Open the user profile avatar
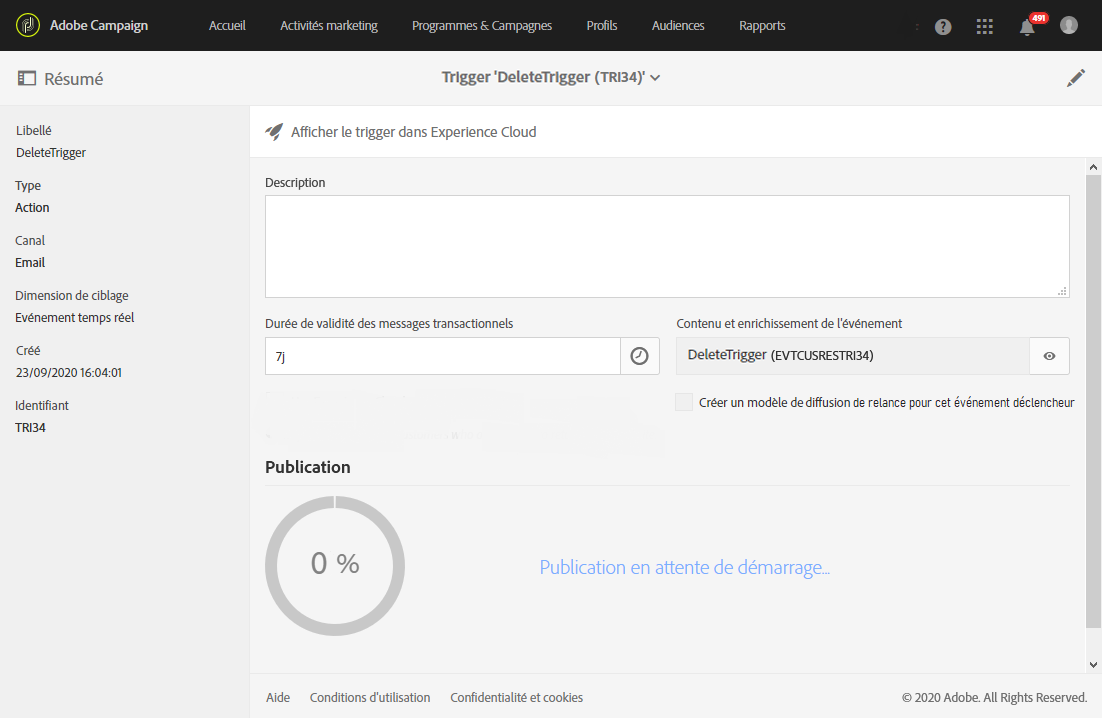 coord(1069,25)
